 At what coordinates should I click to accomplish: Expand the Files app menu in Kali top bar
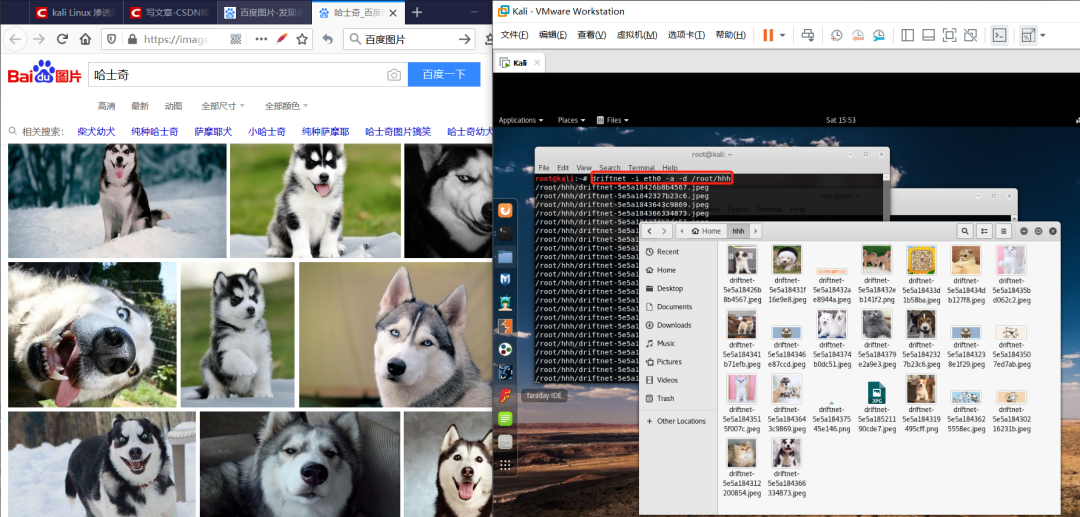click(612, 120)
